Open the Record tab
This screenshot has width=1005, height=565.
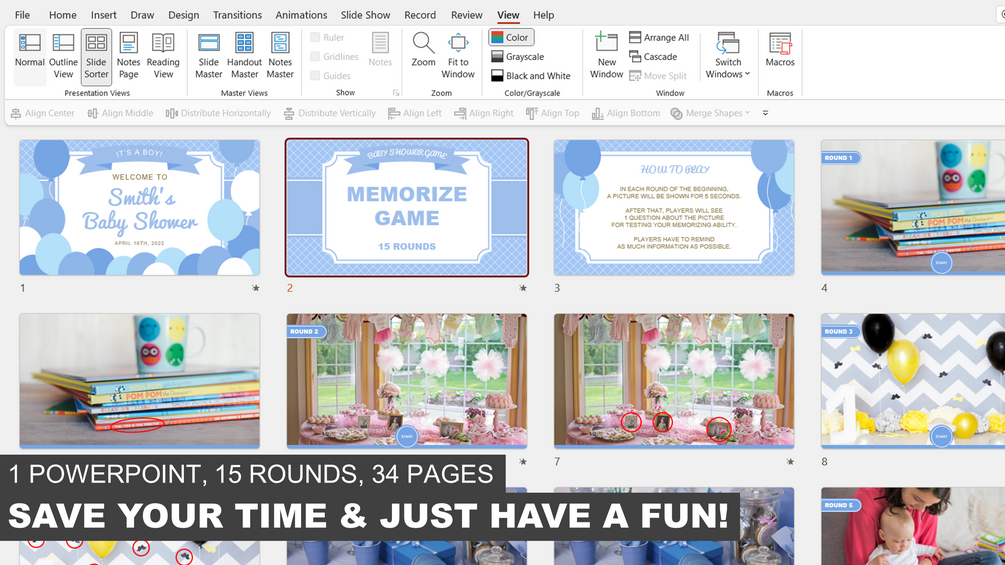(x=420, y=15)
